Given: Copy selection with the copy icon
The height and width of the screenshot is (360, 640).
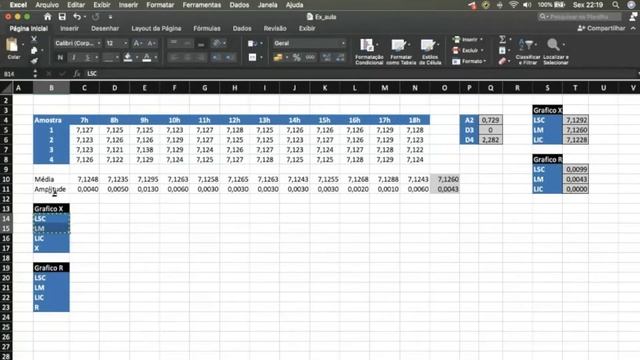Looking at the screenshot, I should pos(34,50).
